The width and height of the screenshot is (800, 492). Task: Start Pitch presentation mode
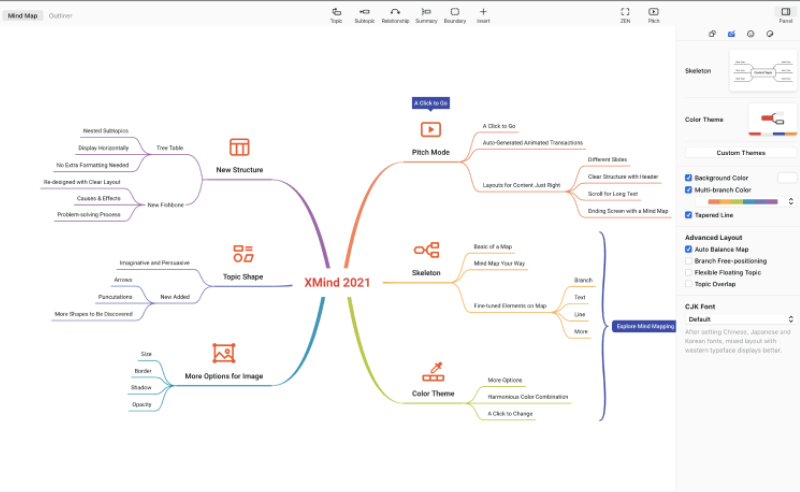pos(654,15)
